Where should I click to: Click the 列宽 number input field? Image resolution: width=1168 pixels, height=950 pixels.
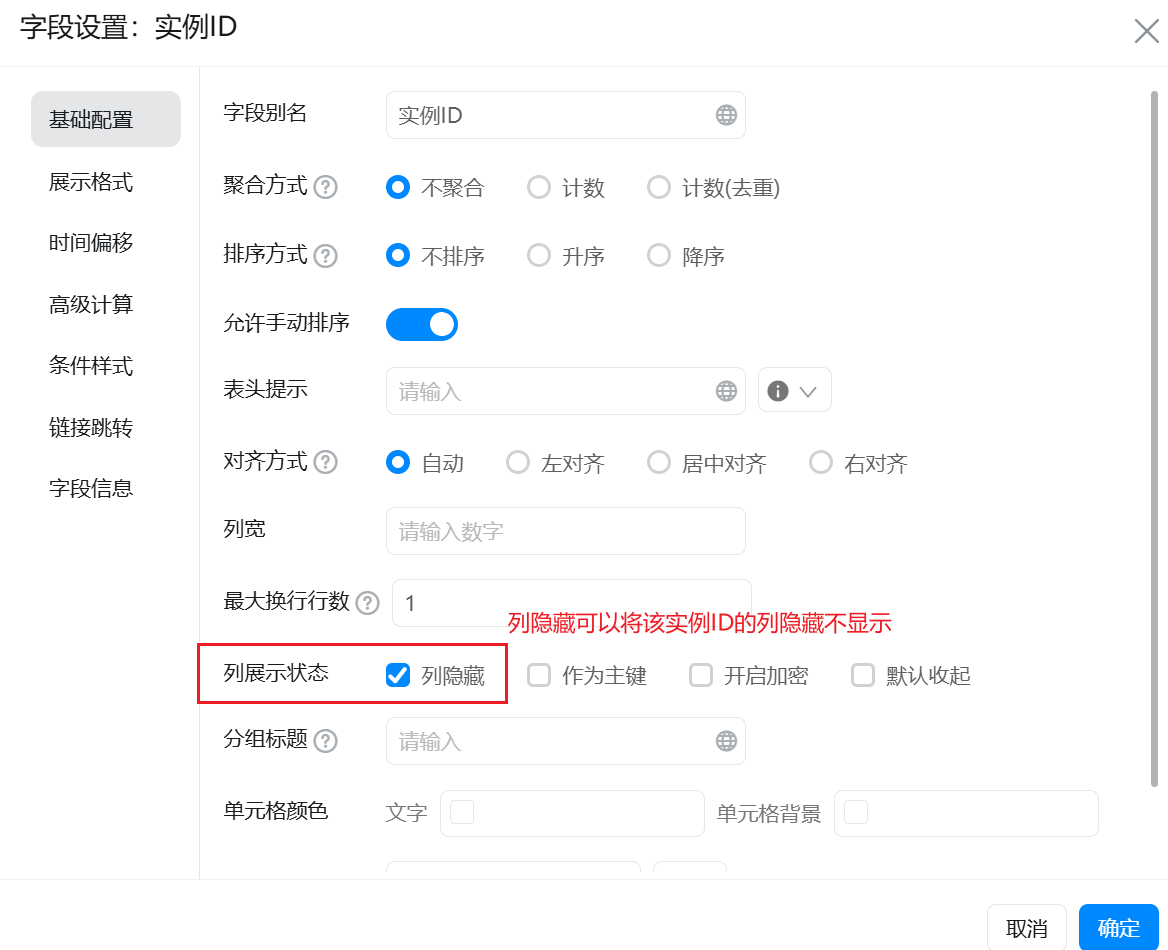[565, 531]
